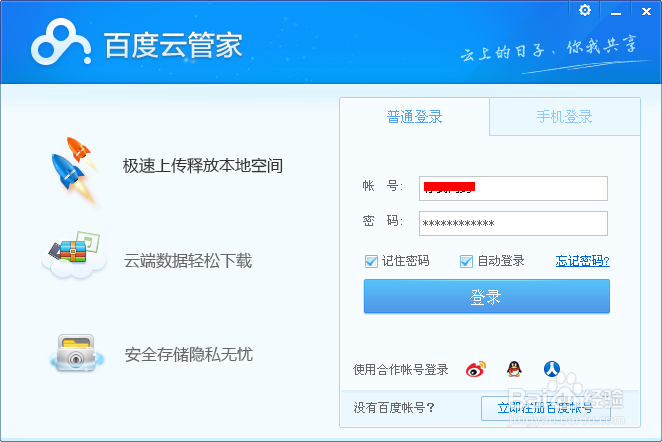This screenshot has height=442, width=662.
Task: Switch to the 普通登录 tab
Action: (x=415, y=117)
